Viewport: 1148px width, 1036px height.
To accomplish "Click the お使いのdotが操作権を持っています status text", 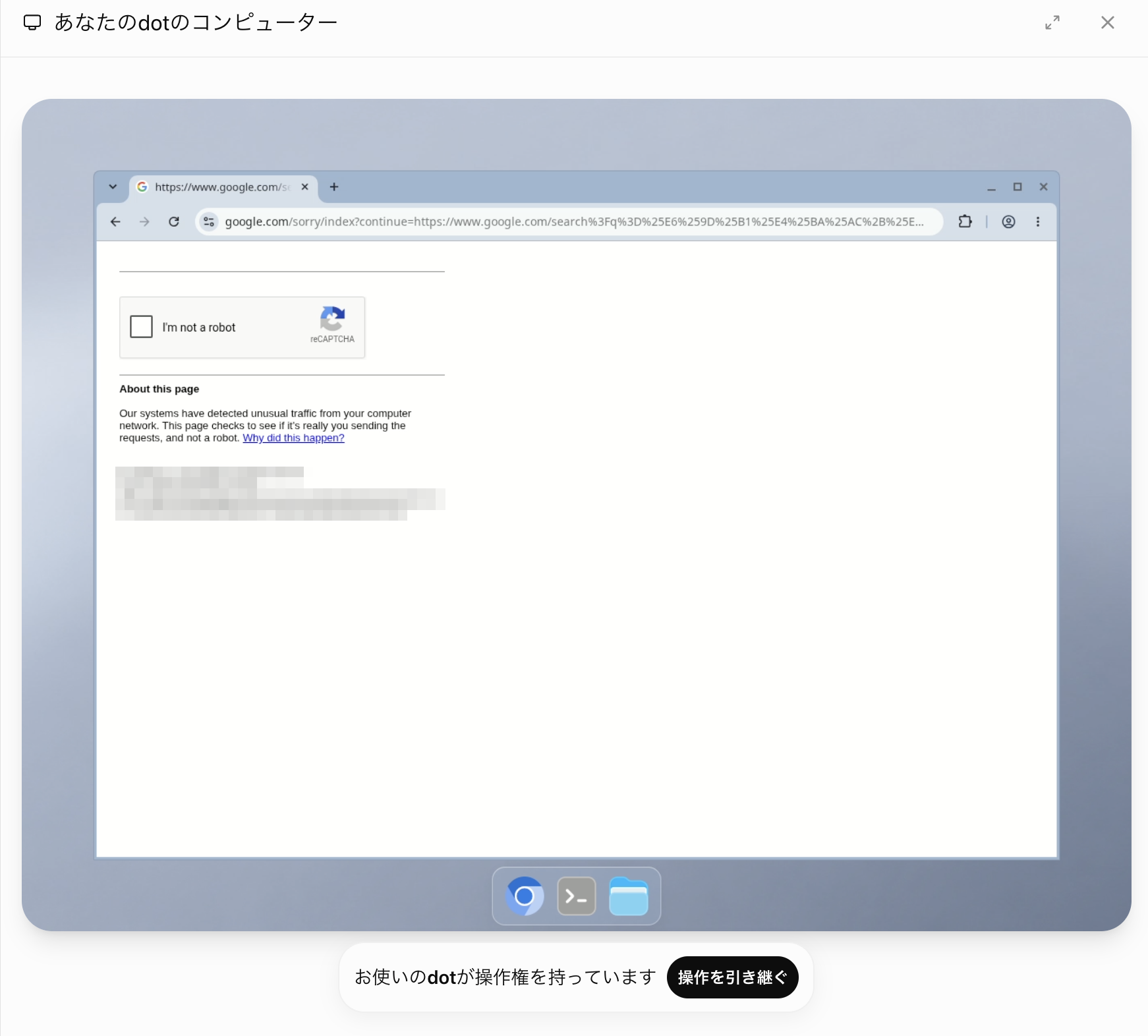I will [x=505, y=977].
